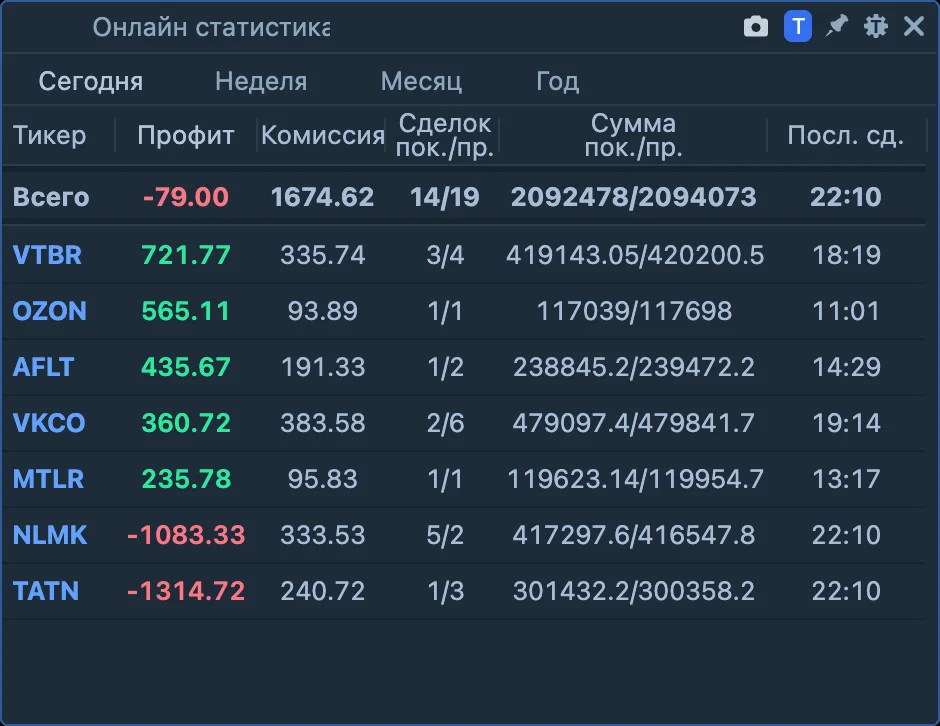Select the MTLR ticker
The width and height of the screenshot is (940, 726).
coord(49,479)
